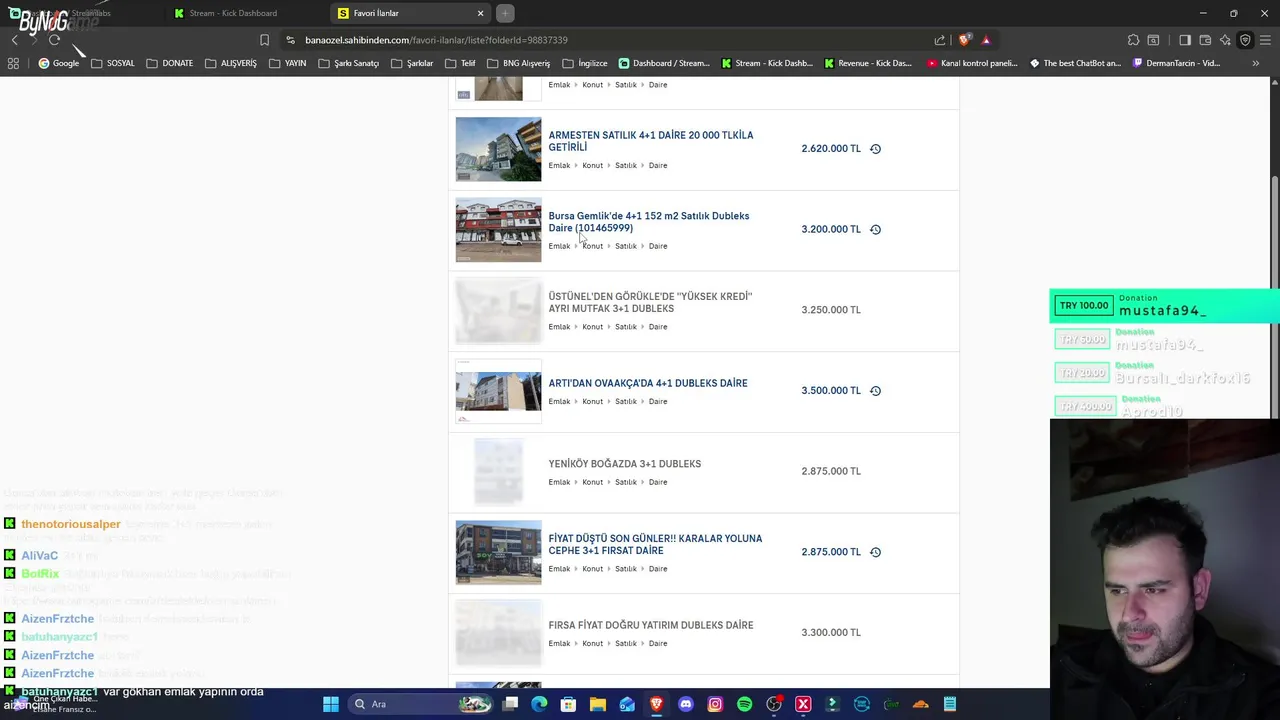
Task: Open Instagram from the taskbar
Action: (715, 704)
